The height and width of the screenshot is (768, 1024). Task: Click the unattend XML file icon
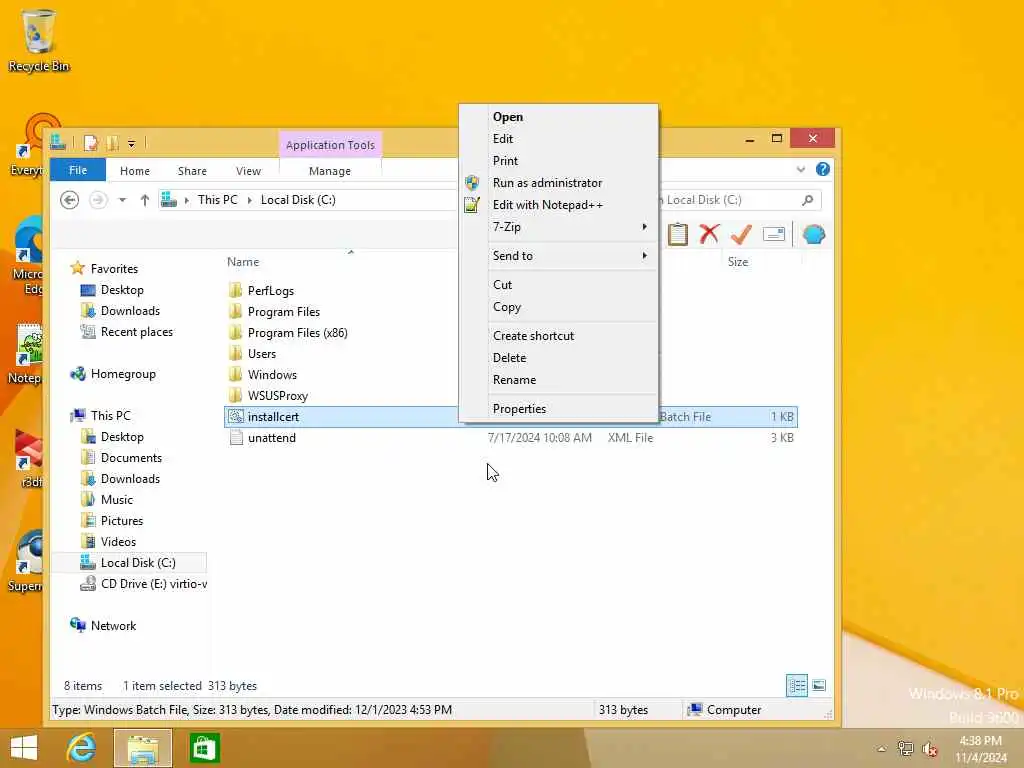[x=236, y=438]
